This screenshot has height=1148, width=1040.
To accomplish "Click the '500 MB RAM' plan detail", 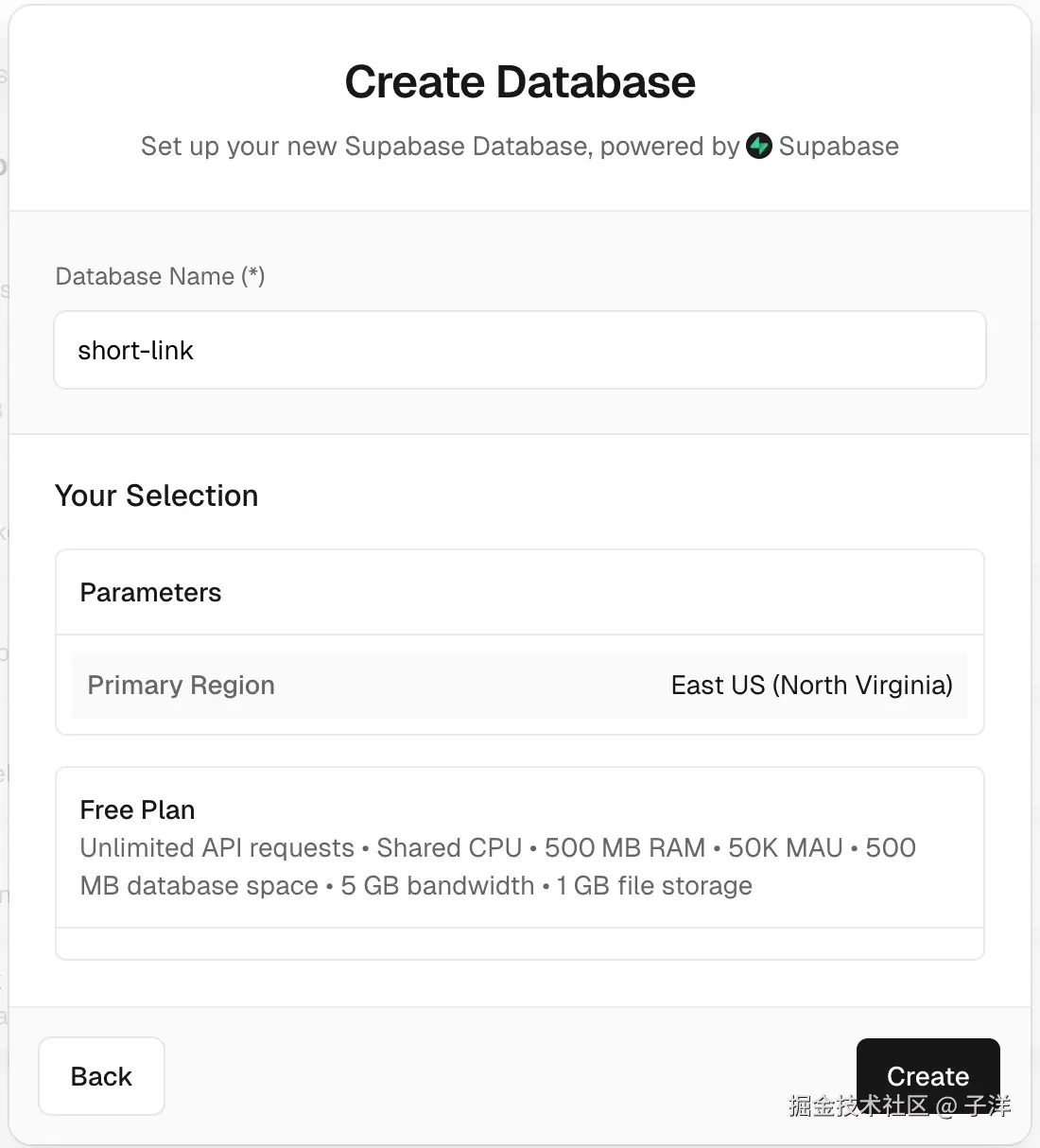I will (624, 847).
